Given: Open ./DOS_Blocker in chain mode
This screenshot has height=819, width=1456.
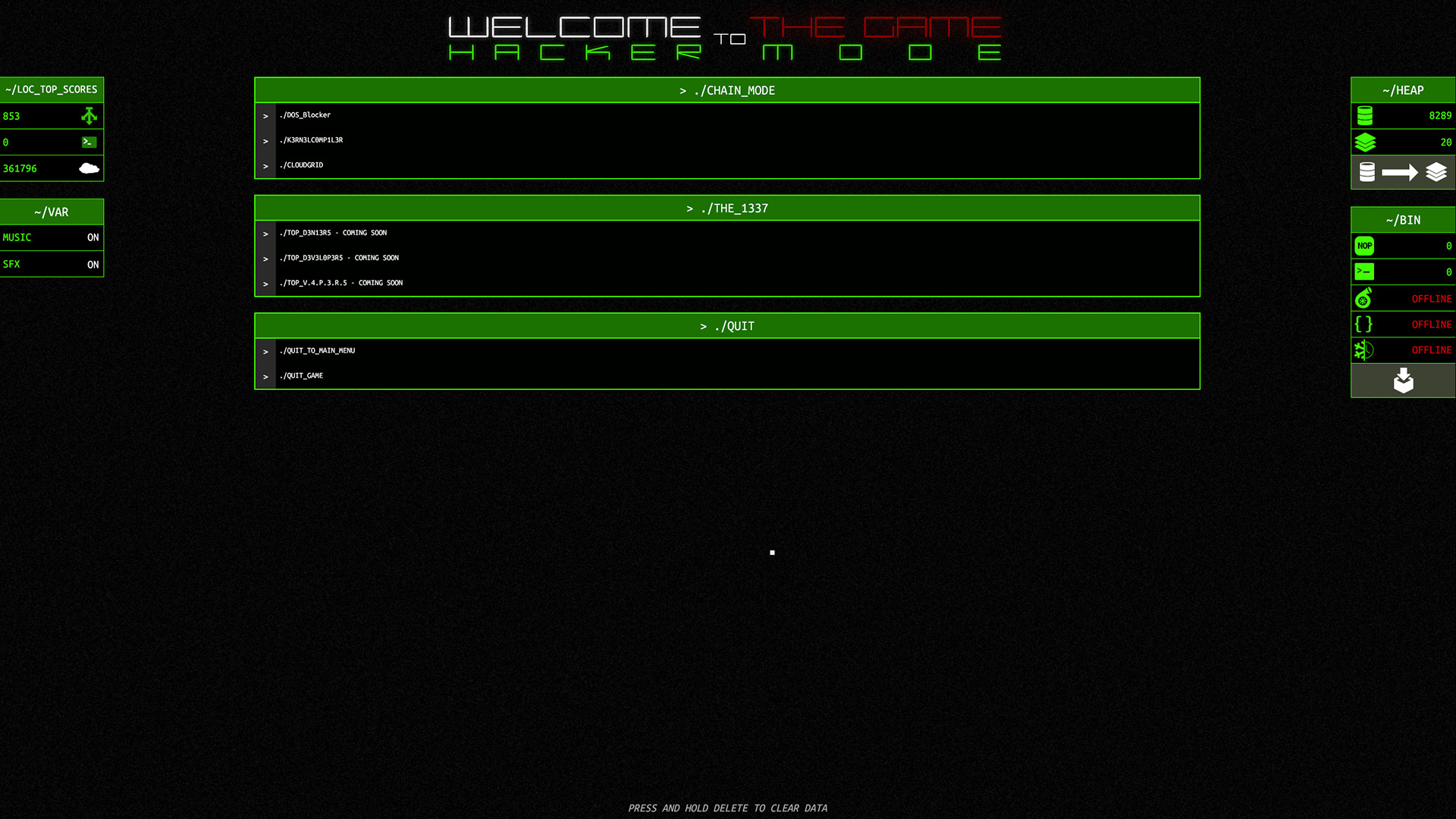Looking at the screenshot, I should pyautogui.click(x=305, y=114).
